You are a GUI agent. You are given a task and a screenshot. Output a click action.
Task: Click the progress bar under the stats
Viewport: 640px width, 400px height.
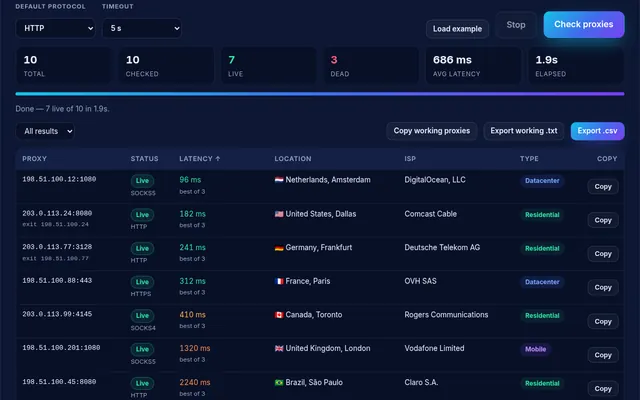[320, 94]
